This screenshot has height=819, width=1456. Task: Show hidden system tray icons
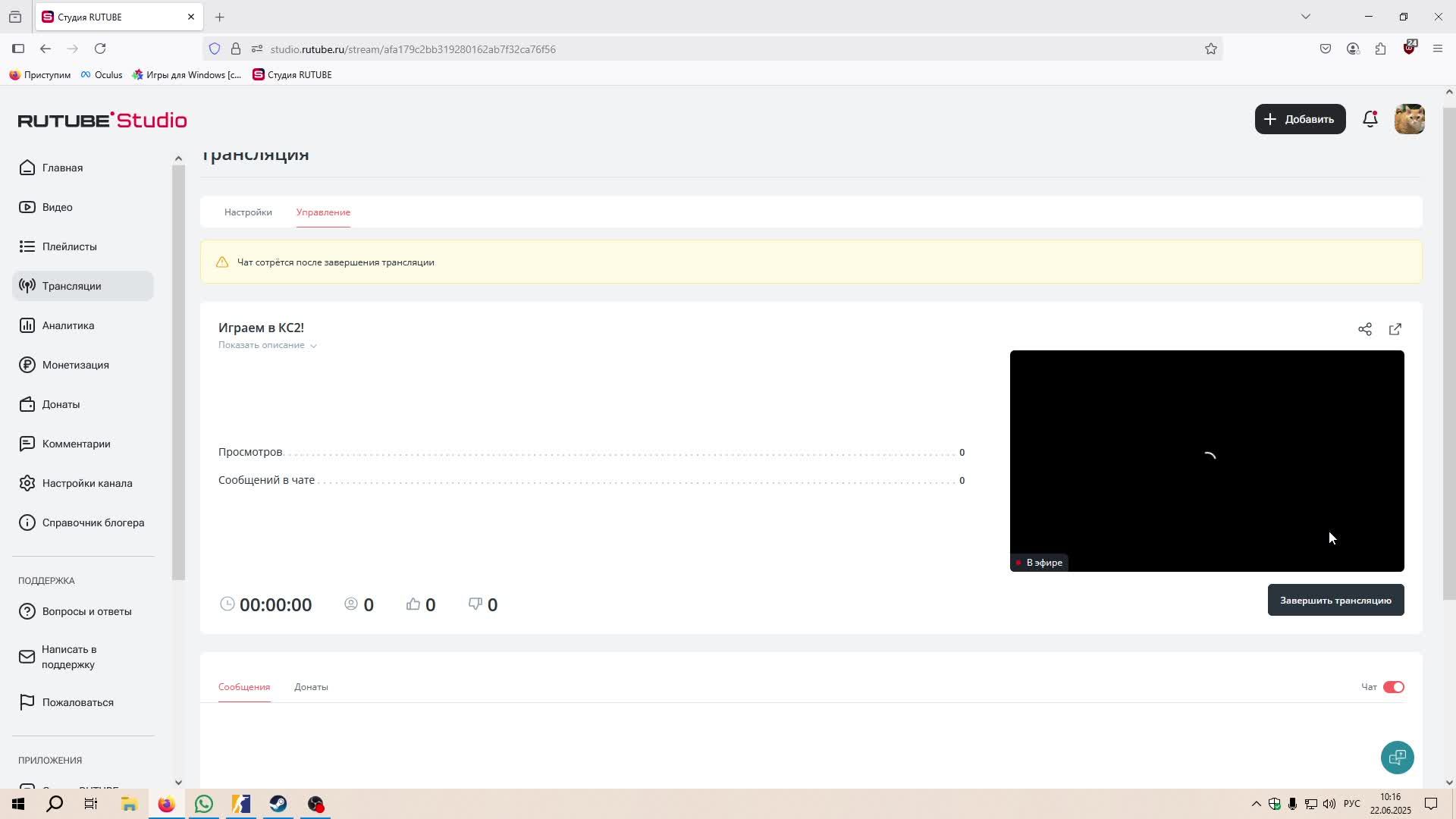point(1257,804)
